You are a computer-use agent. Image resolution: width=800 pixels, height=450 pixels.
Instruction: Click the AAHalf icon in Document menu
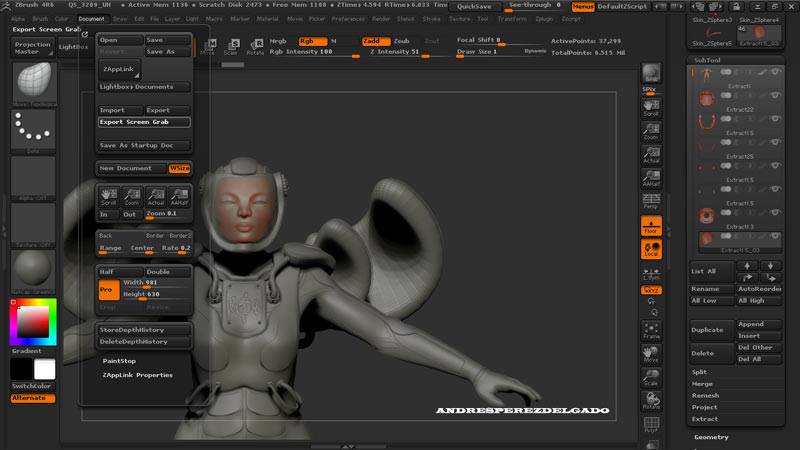(179, 197)
